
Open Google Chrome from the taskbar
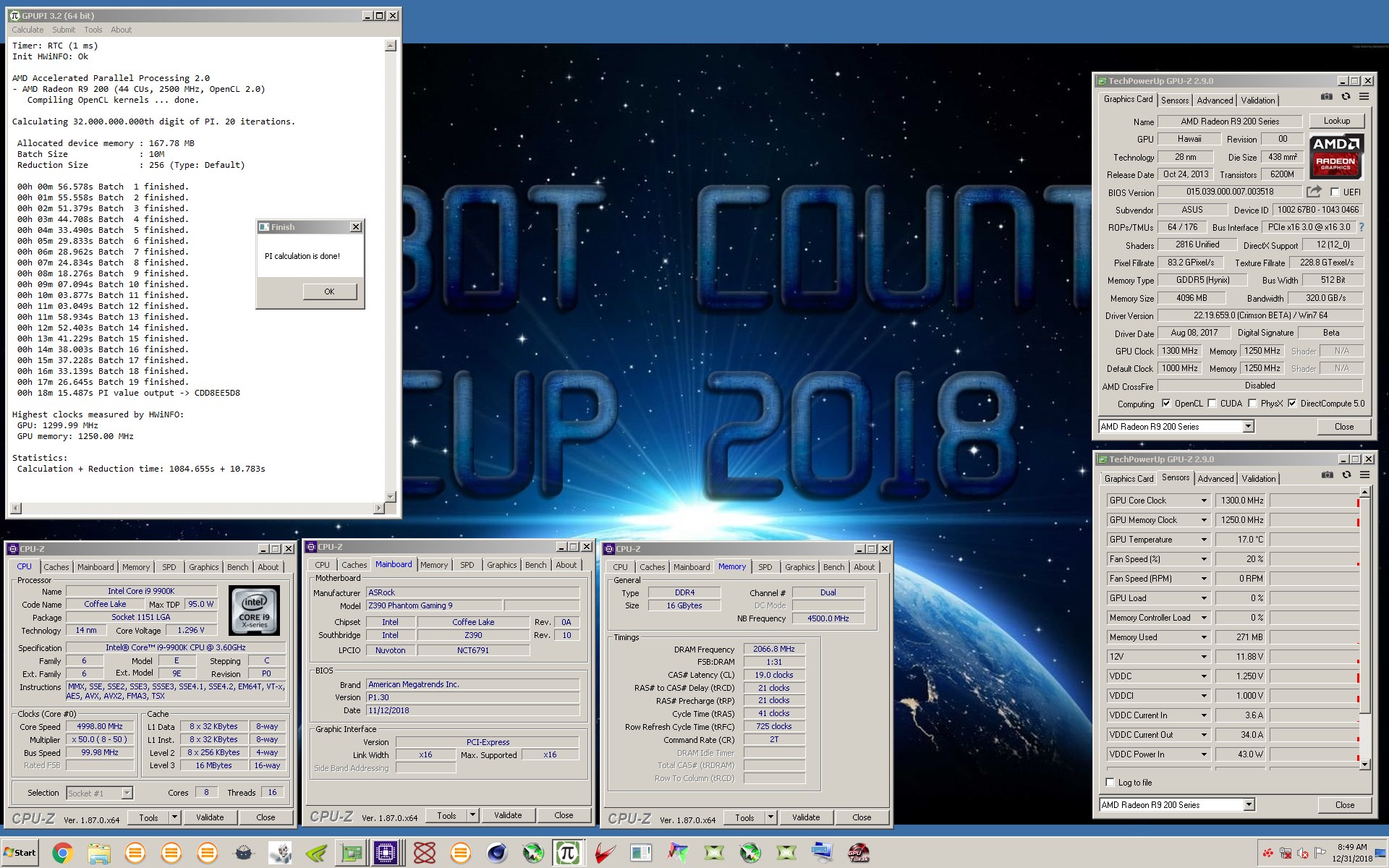[x=62, y=854]
